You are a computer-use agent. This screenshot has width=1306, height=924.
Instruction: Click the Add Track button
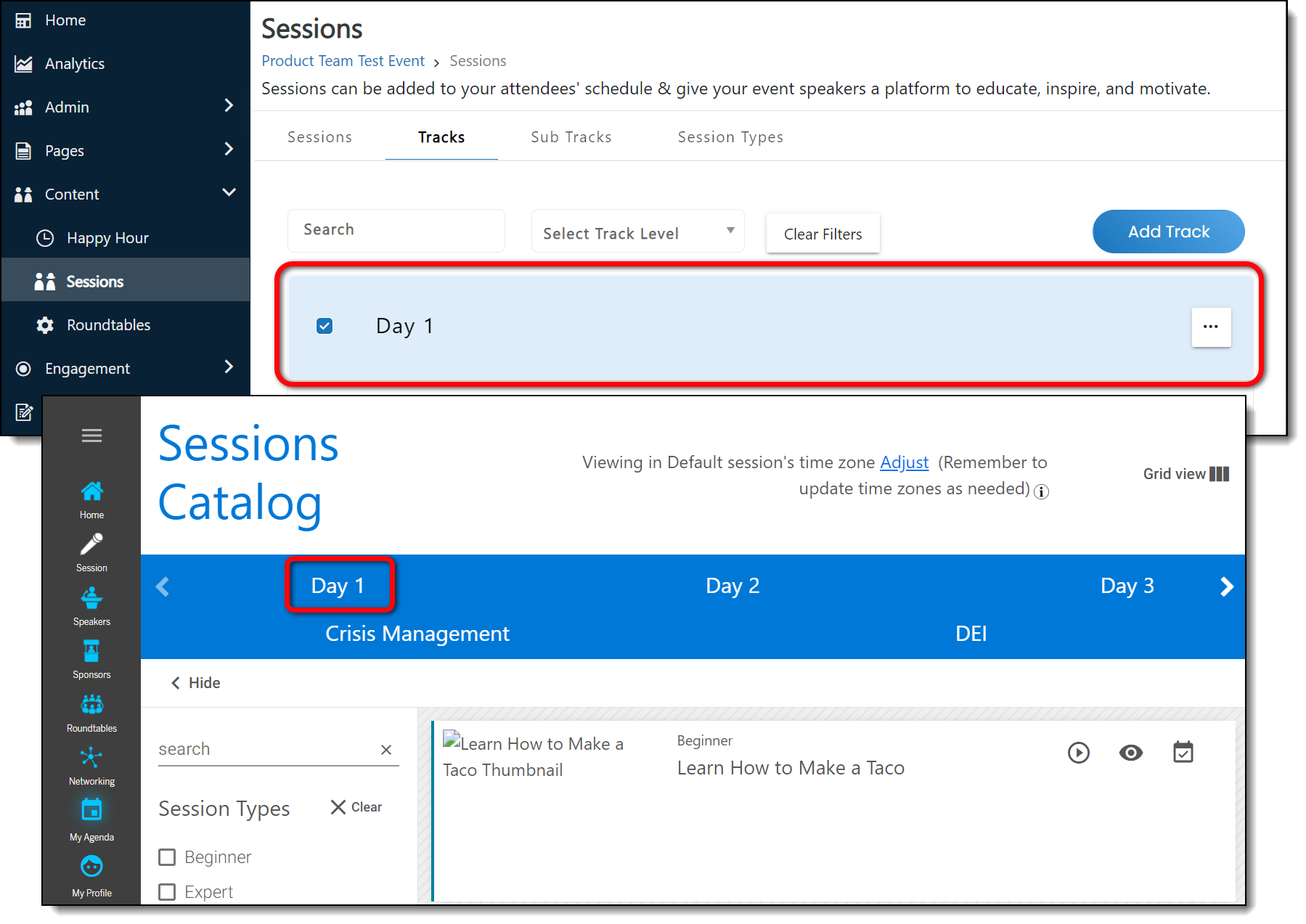point(1167,232)
